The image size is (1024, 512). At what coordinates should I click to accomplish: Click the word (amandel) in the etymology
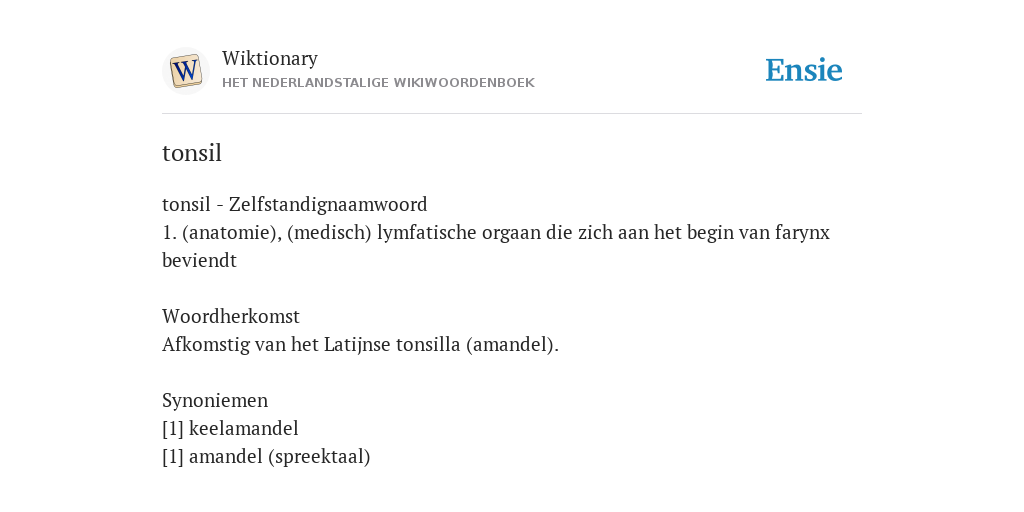pyautogui.click(x=513, y=344)
